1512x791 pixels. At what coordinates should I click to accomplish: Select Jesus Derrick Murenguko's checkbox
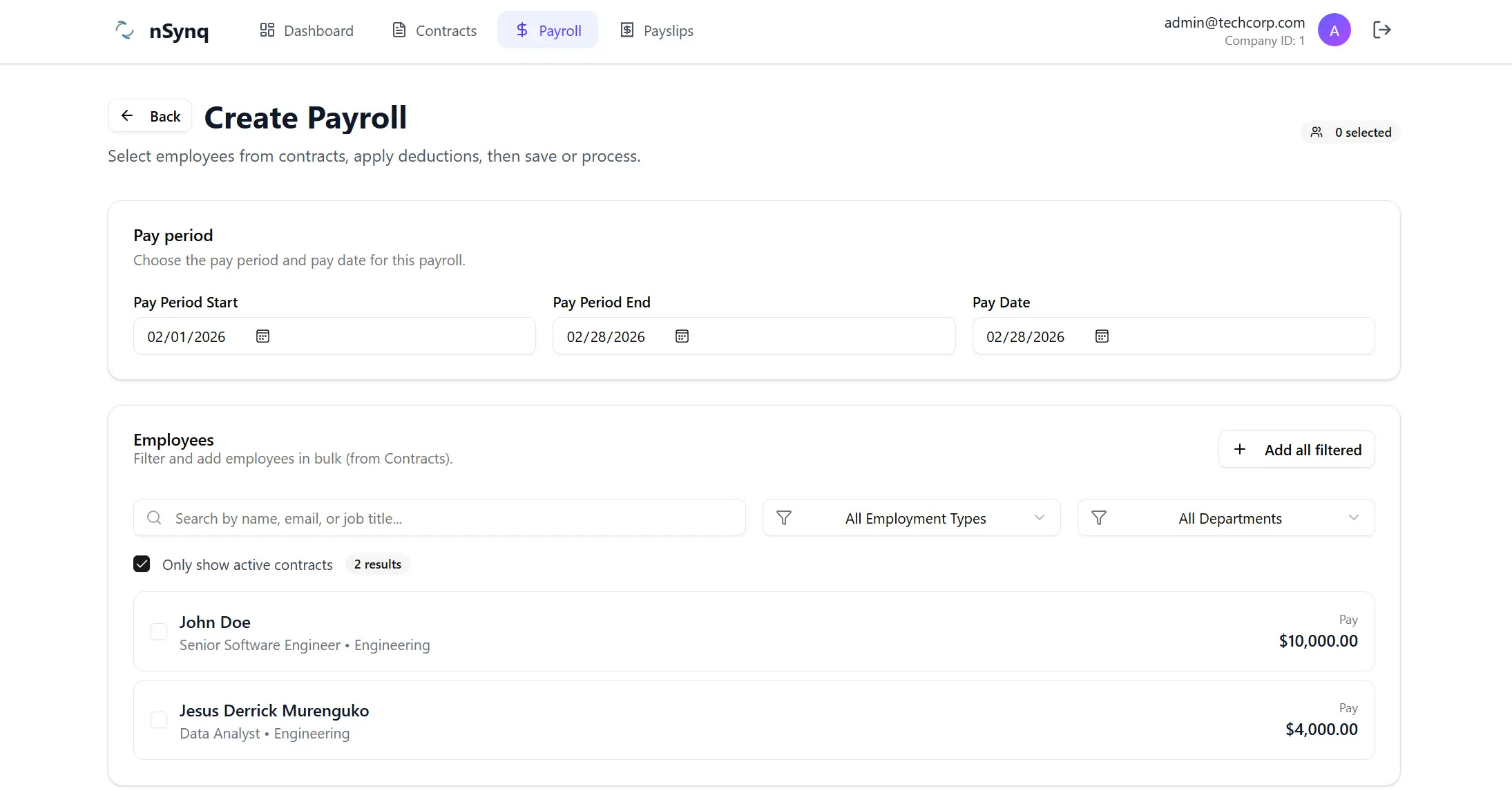coord(158,719)
